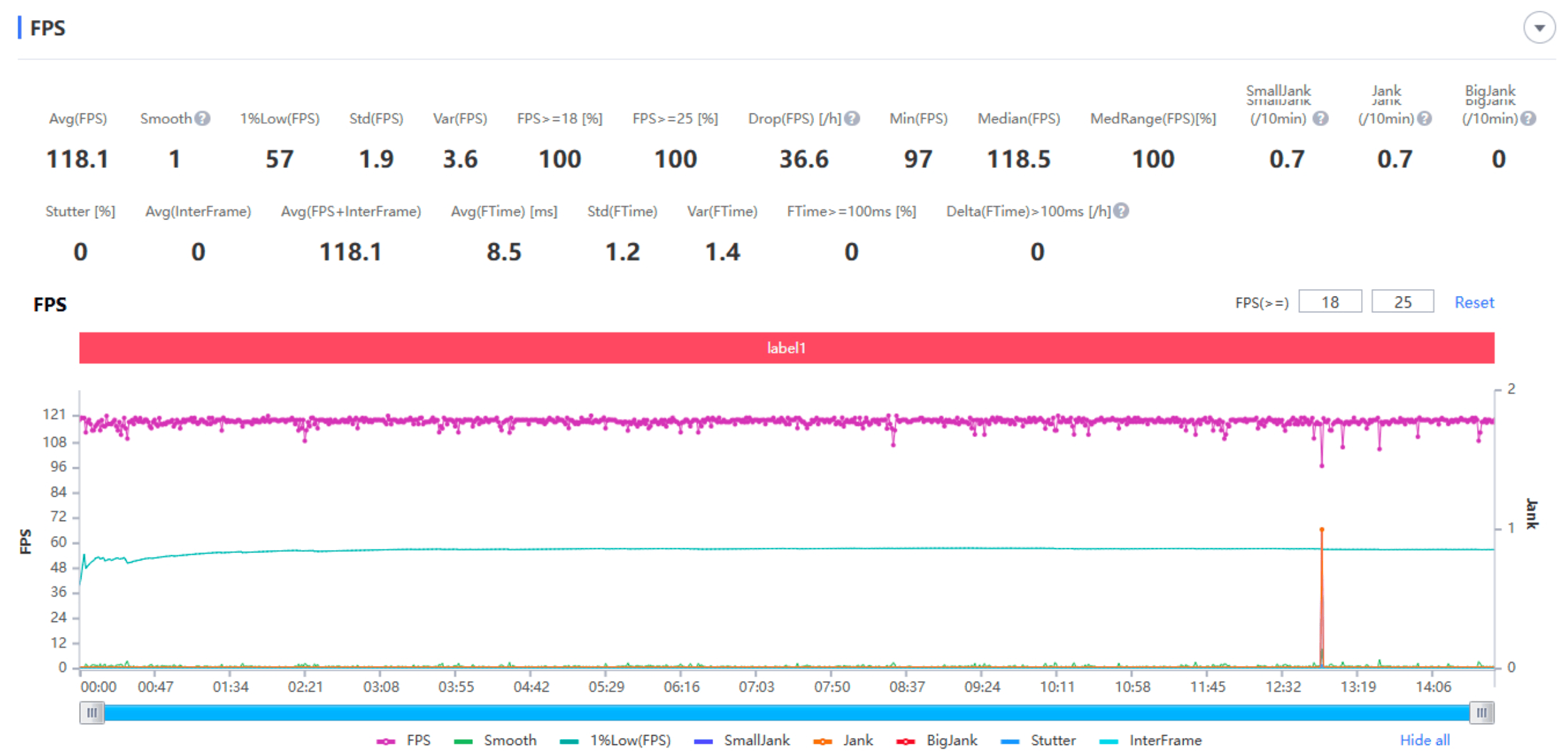Click SmallJank (/10min) help icon
The height and width of the screenshot is (755, 1568).
1320,119
